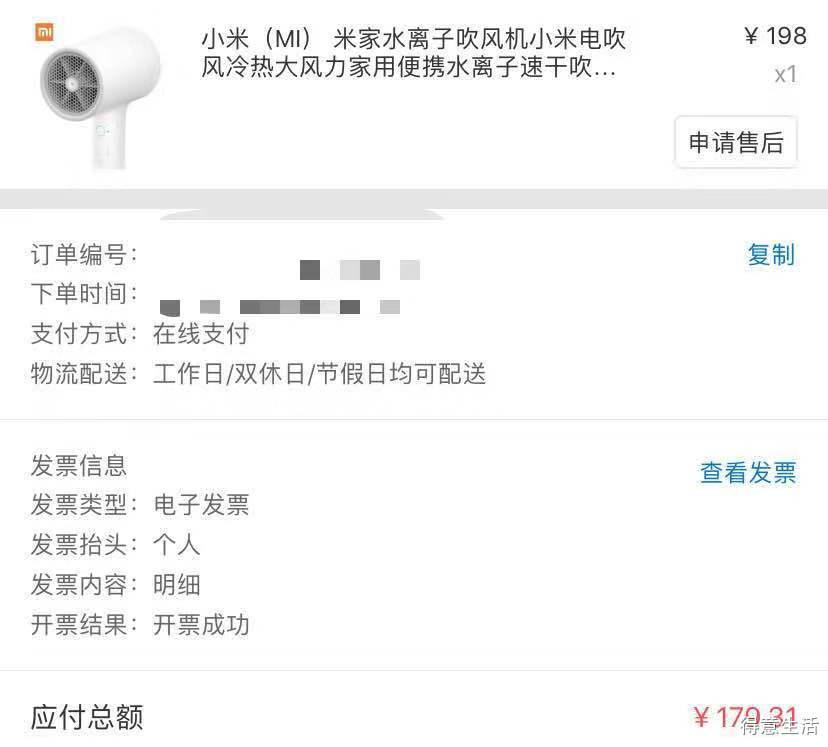Select the 电子发票 invoice type value
Viewport: 828px width, 747px height.
(x=201, y=505)
